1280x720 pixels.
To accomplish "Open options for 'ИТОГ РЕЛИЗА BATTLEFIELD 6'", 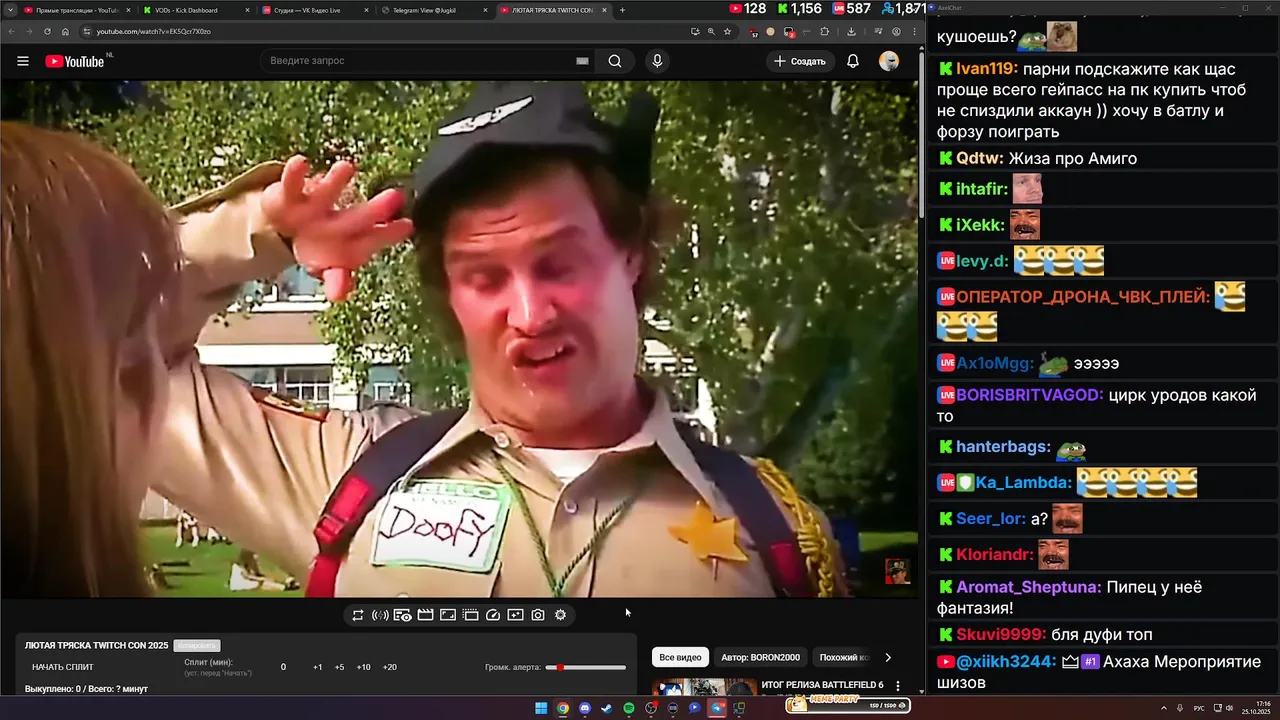I will [x=898, y=686].
